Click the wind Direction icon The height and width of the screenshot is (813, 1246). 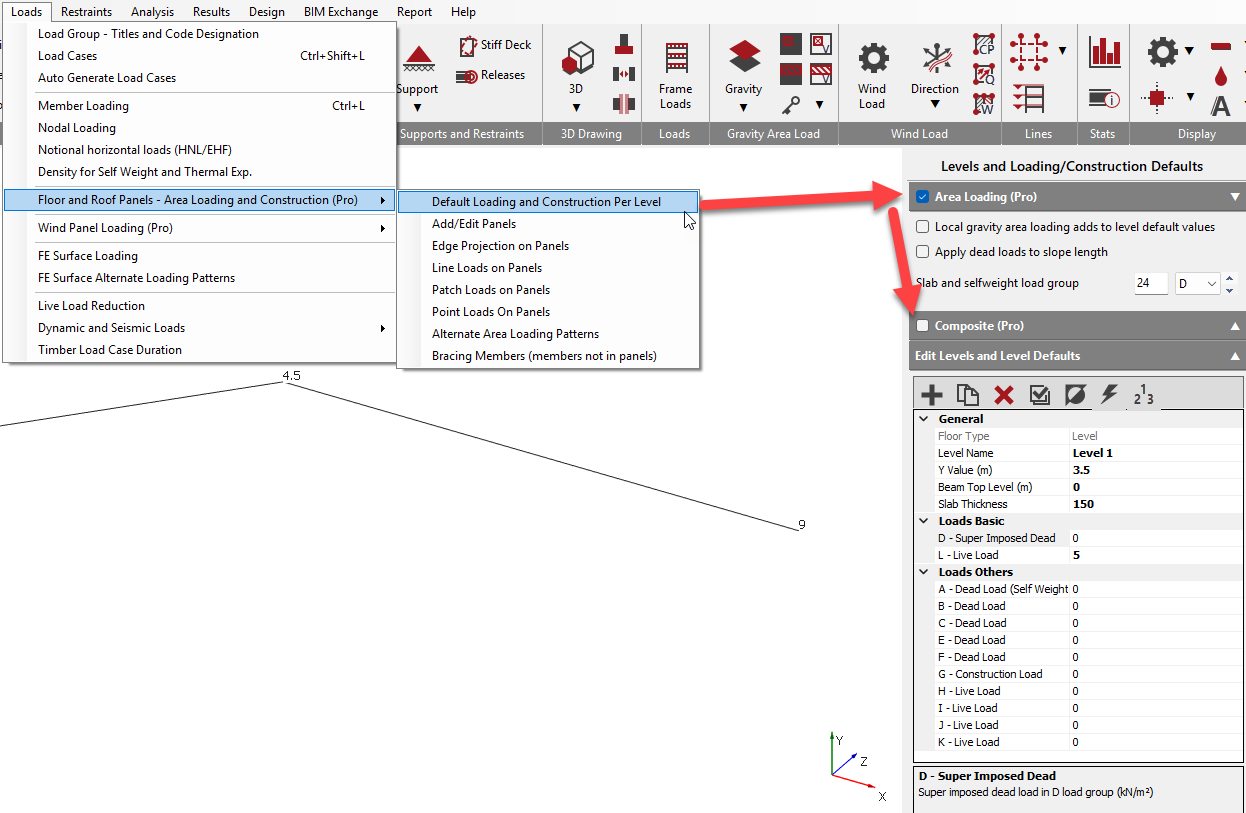pos(936,59)
